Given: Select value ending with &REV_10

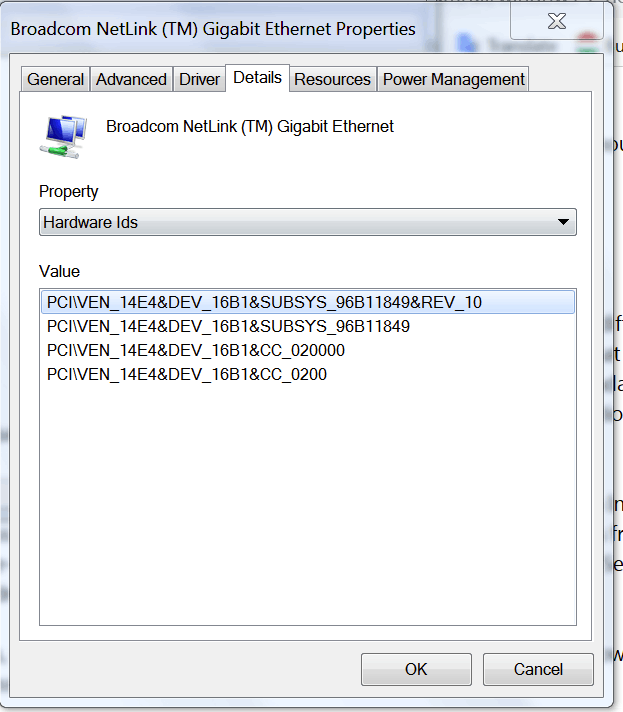Looking at the screenshot, I should point(308,302).
